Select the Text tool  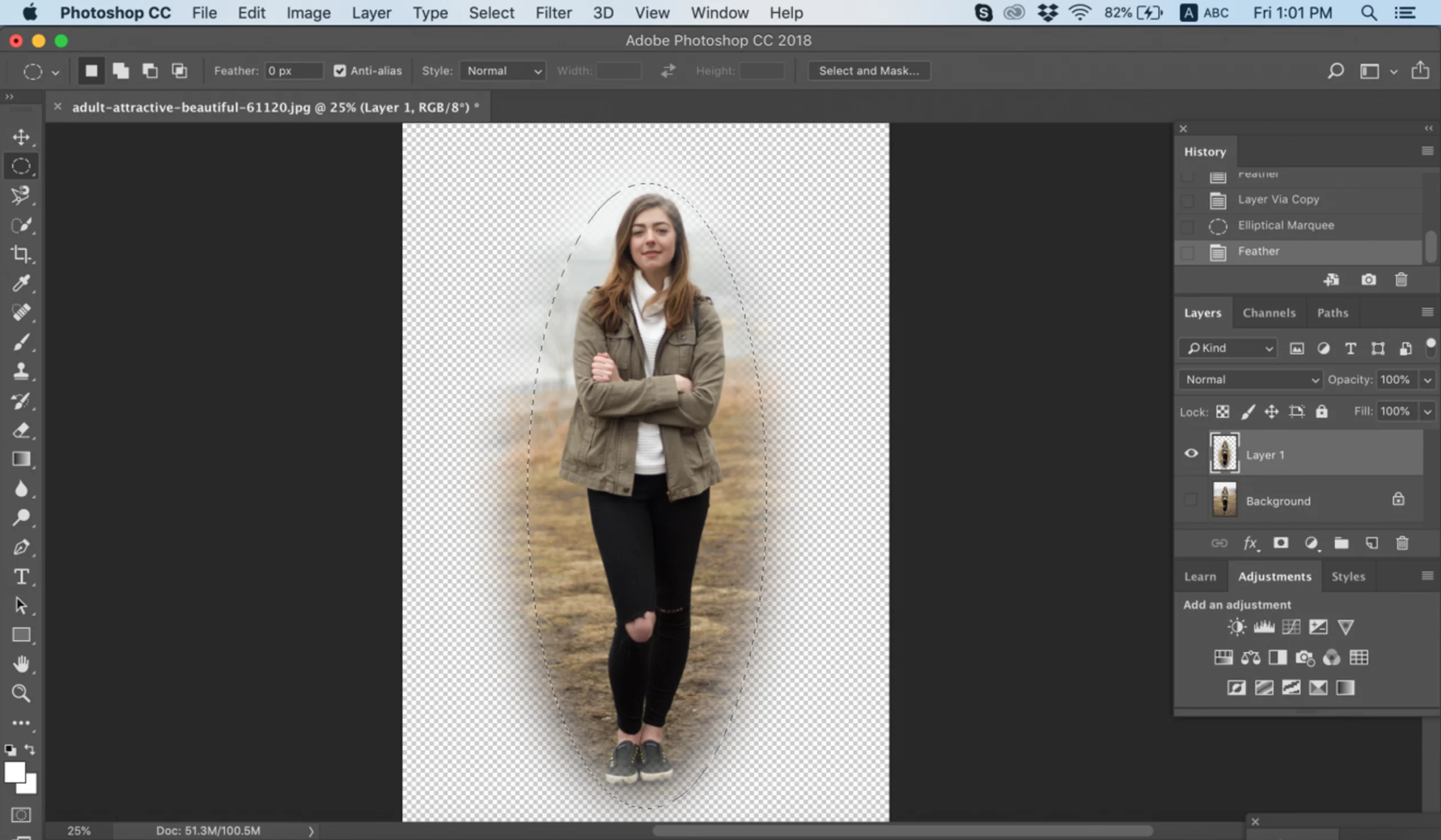click(22, 576)
